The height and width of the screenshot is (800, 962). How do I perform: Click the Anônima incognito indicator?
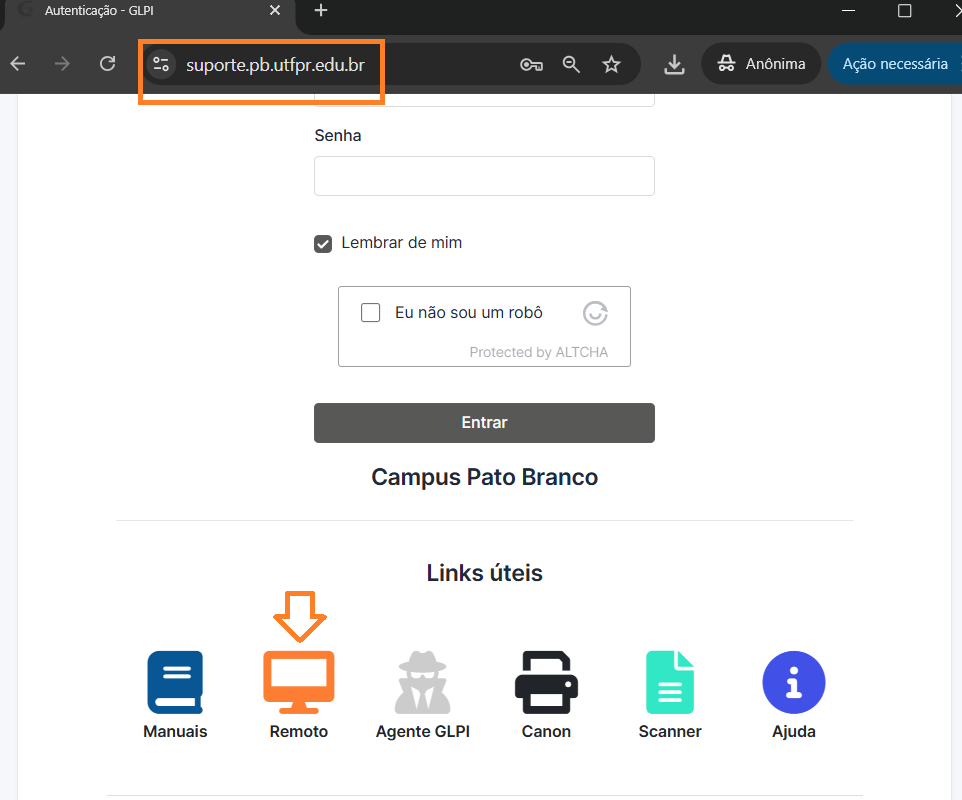click(x=761, y=64)
